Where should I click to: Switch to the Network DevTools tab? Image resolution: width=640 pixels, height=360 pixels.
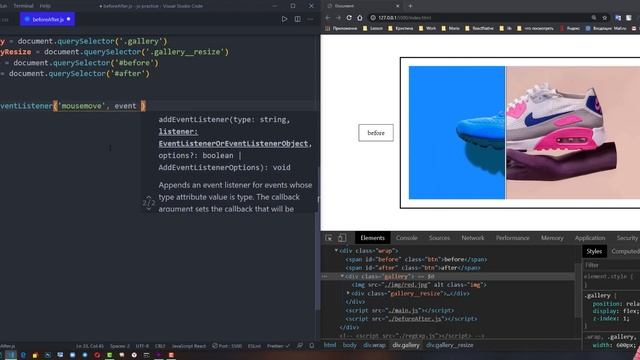(473, 238)
